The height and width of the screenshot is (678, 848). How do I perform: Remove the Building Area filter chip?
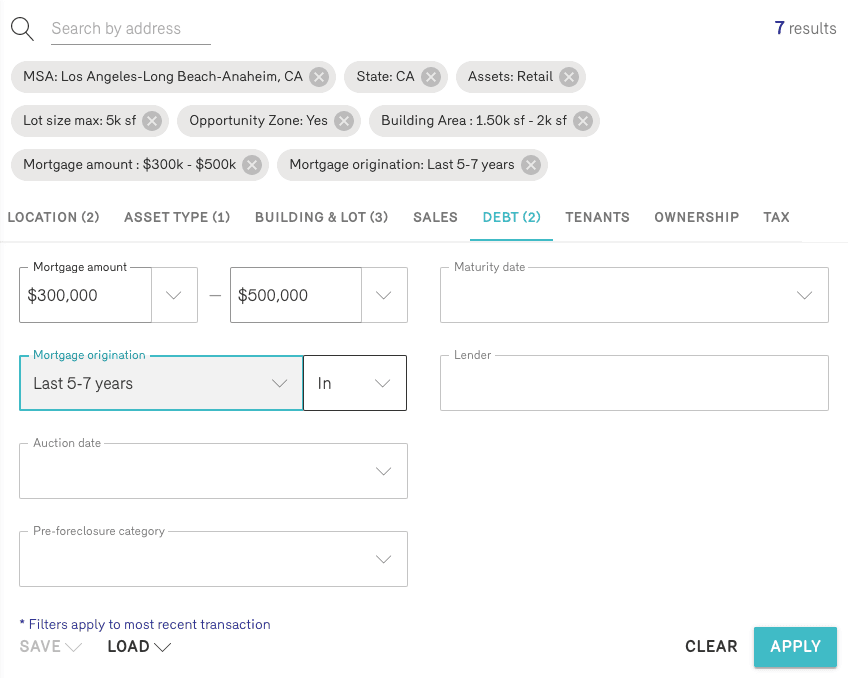pyautogui.click(x=583, y=121)
